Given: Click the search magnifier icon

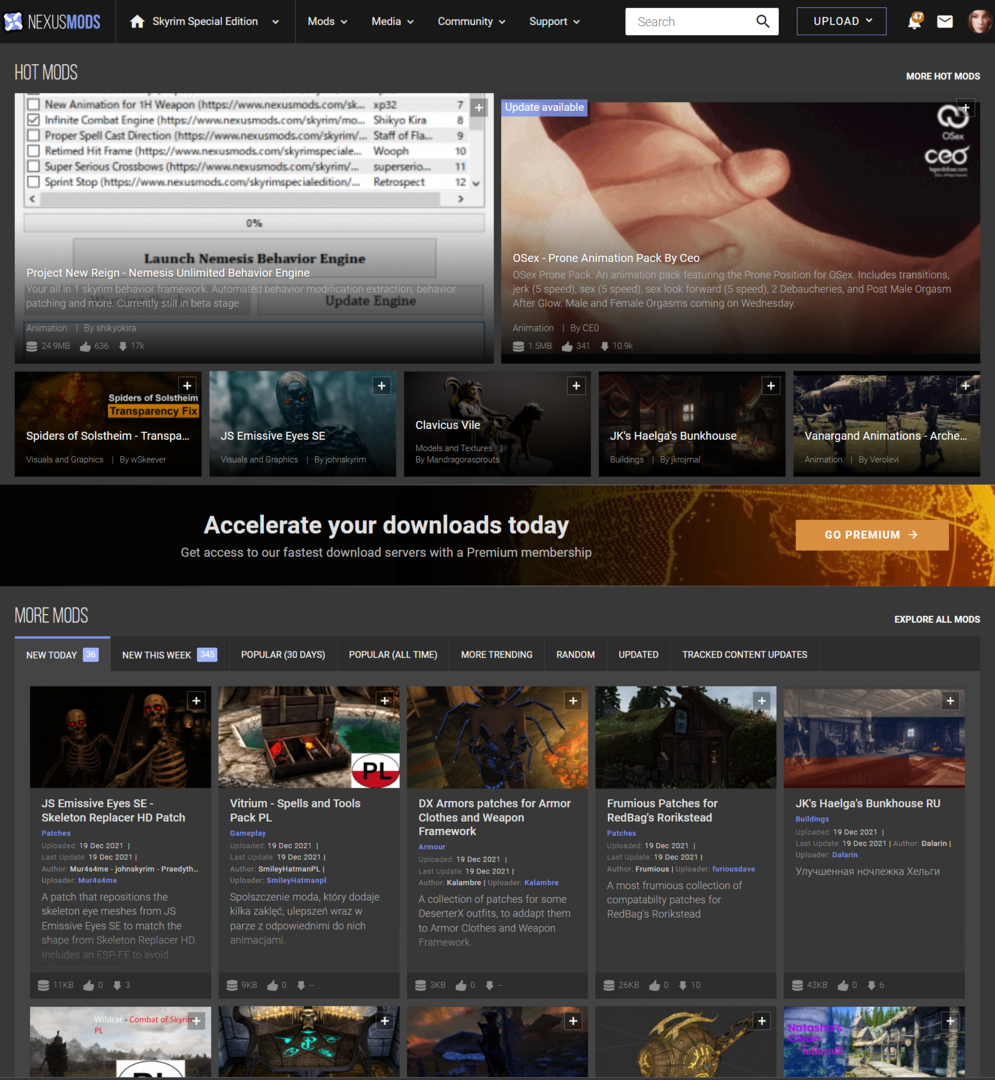Looking at the screenshot, I should pos(762,21).
